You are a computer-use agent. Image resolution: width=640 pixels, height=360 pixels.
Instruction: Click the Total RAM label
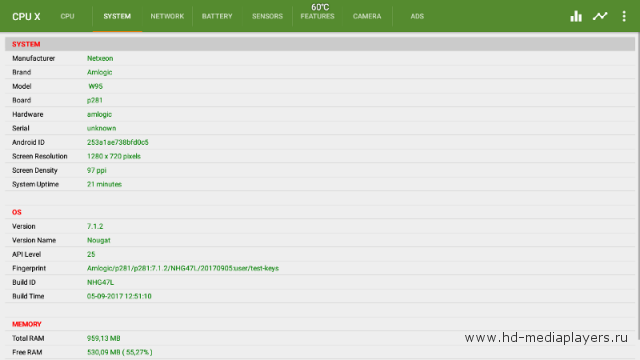[x=28, y=338]
